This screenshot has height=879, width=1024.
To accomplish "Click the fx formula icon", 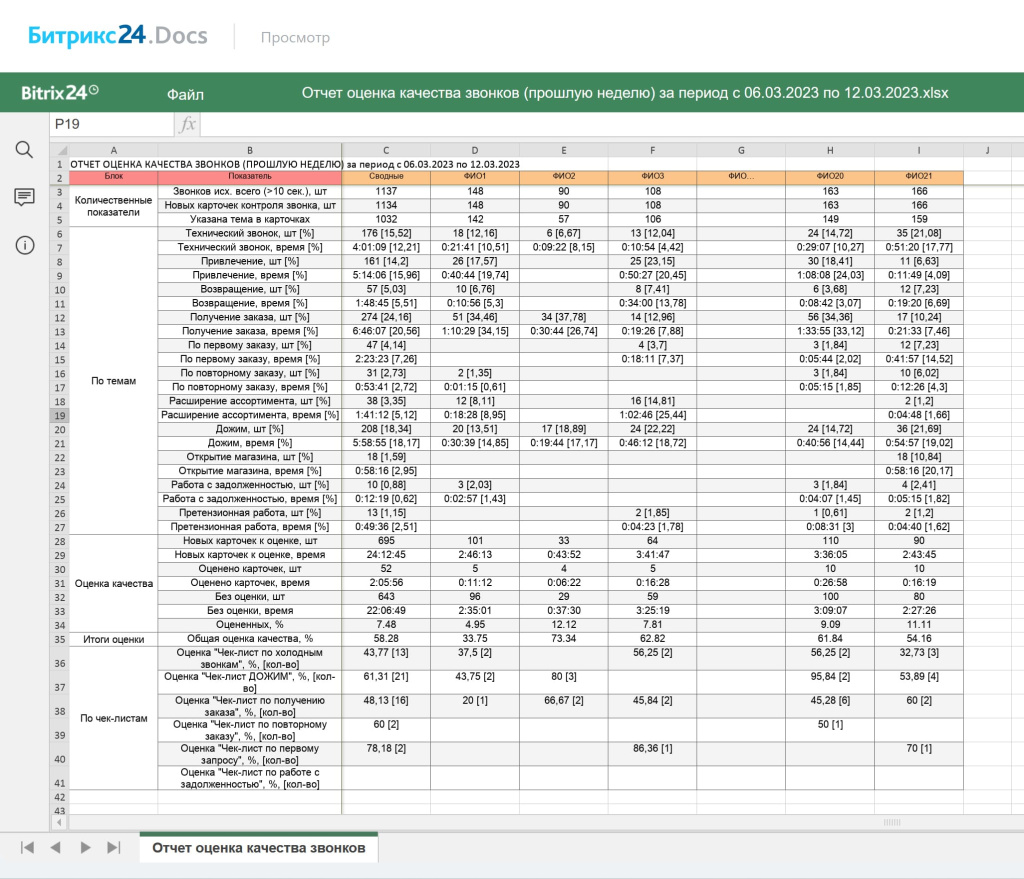I will [x=186, y=123].
